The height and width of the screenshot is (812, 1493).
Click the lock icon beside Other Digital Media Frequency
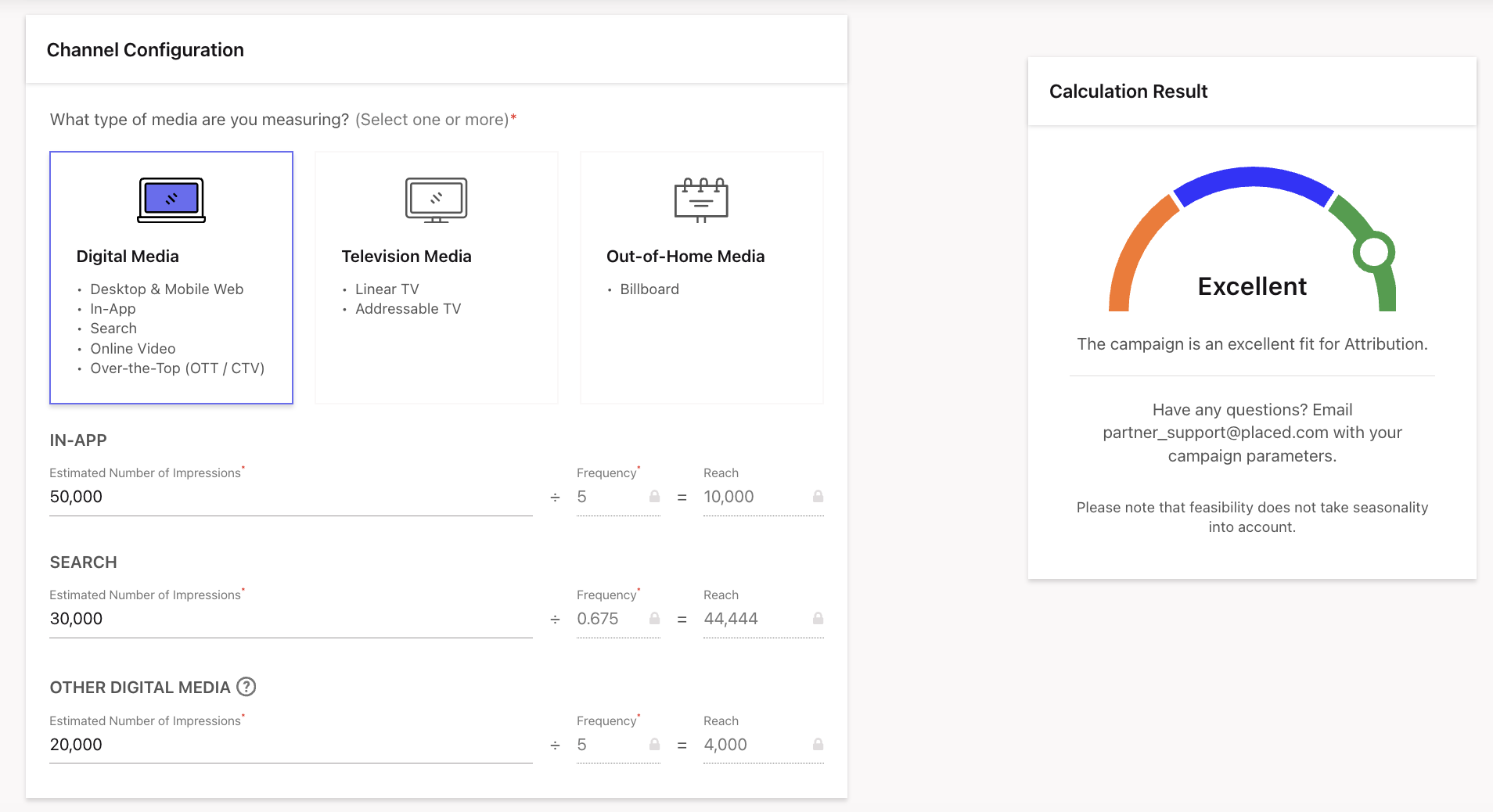(653, 744)
